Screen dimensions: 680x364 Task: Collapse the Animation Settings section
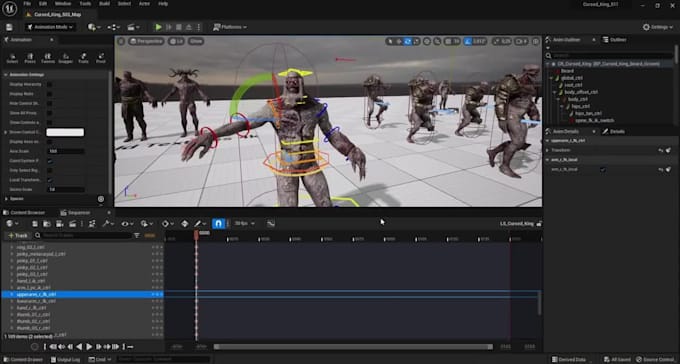pos(6,75)
